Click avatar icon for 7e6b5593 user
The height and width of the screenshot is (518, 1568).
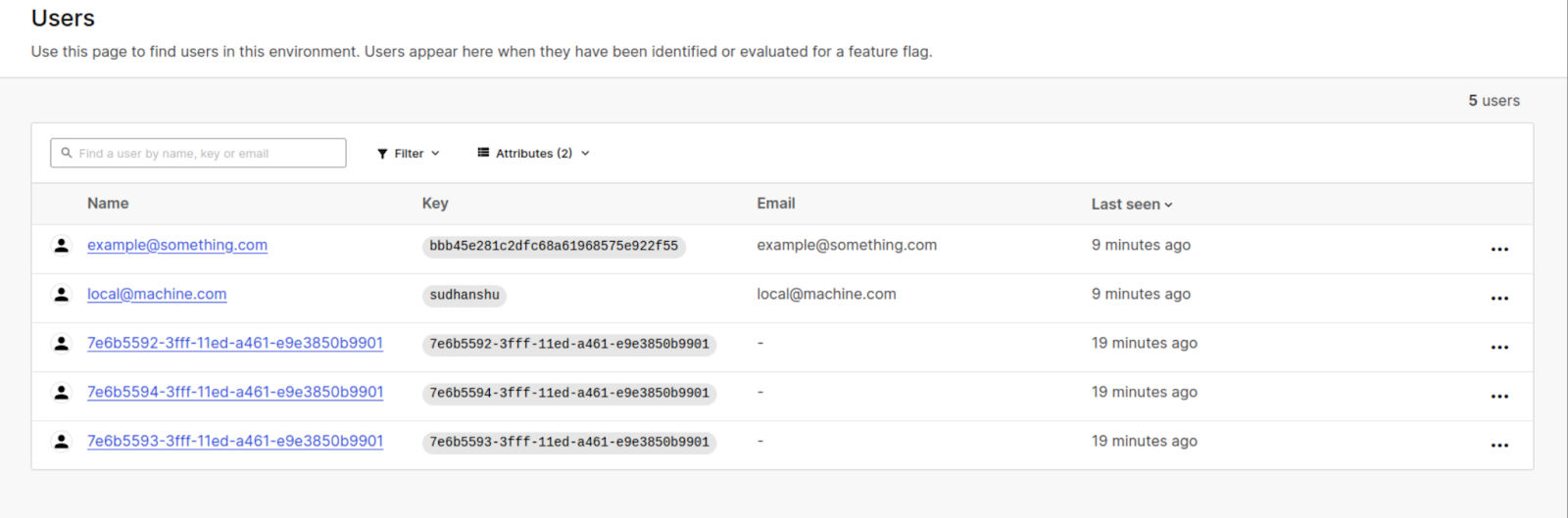(x=61, y=442)
